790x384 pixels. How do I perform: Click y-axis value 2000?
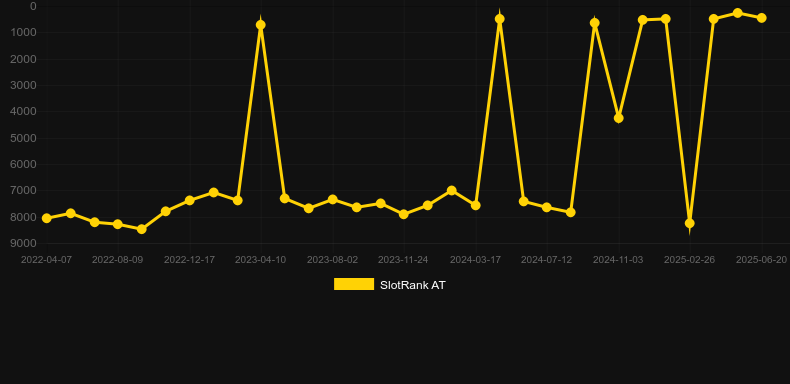(24, 59)
